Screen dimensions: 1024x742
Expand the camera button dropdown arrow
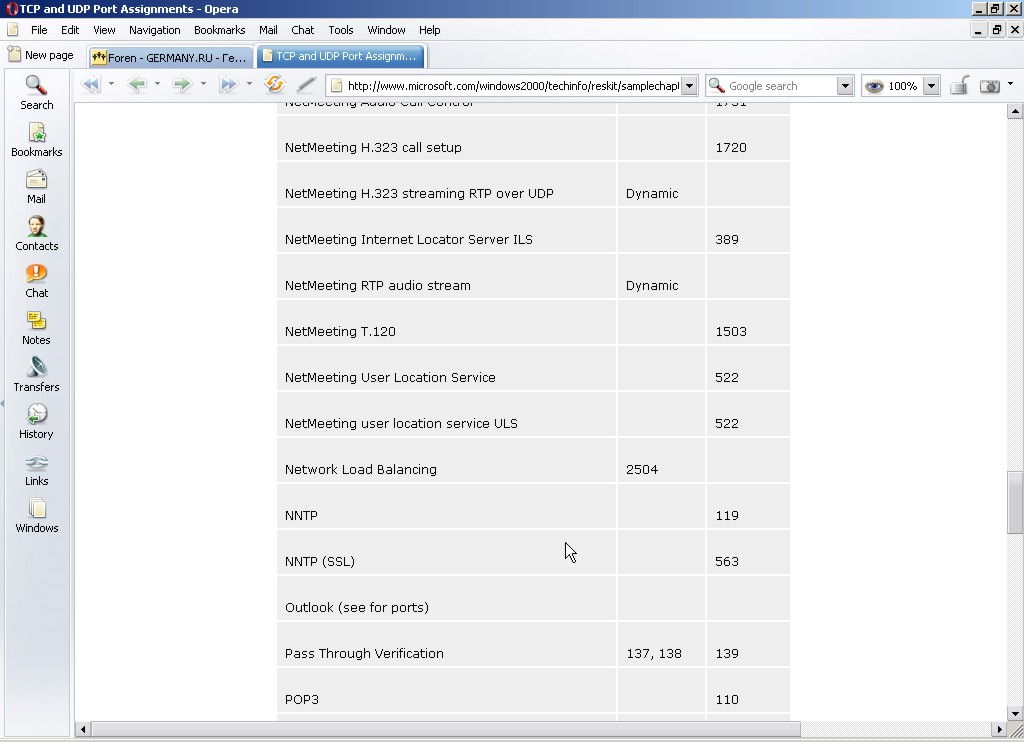pos(1010,84)
